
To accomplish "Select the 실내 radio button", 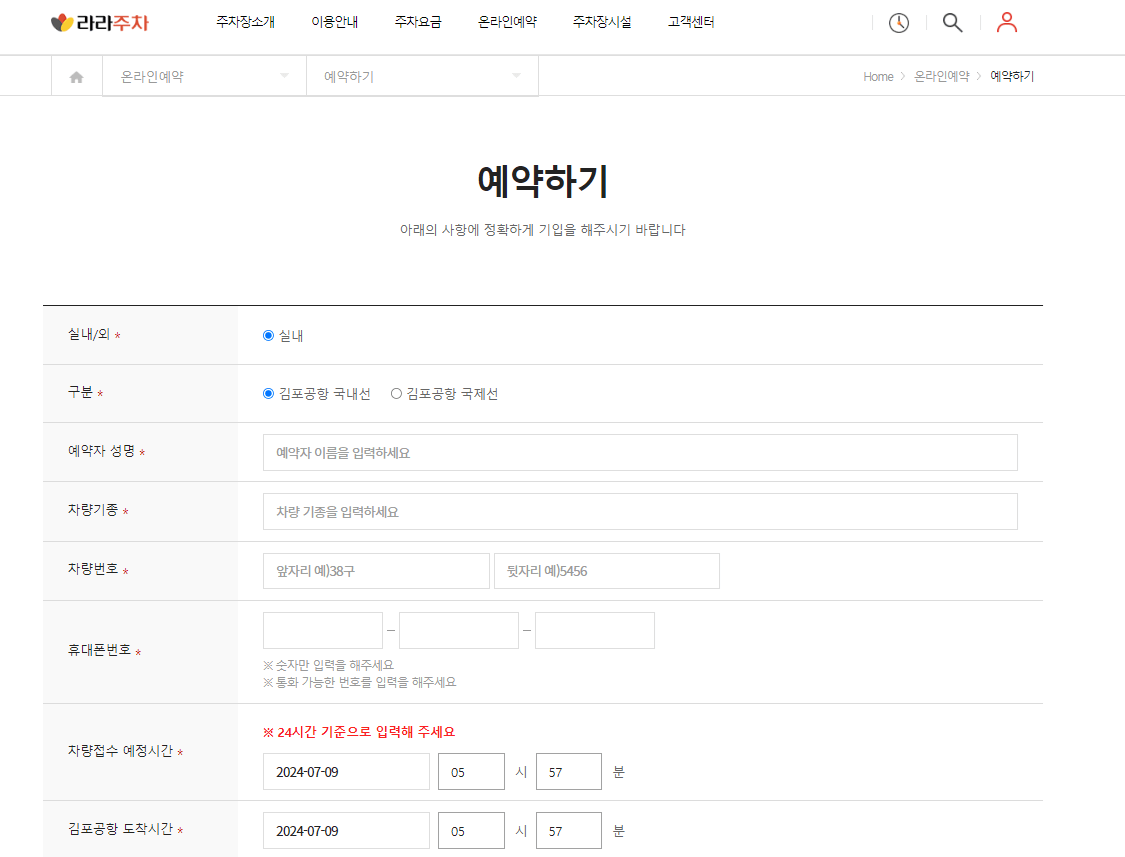I will (266, 335).
